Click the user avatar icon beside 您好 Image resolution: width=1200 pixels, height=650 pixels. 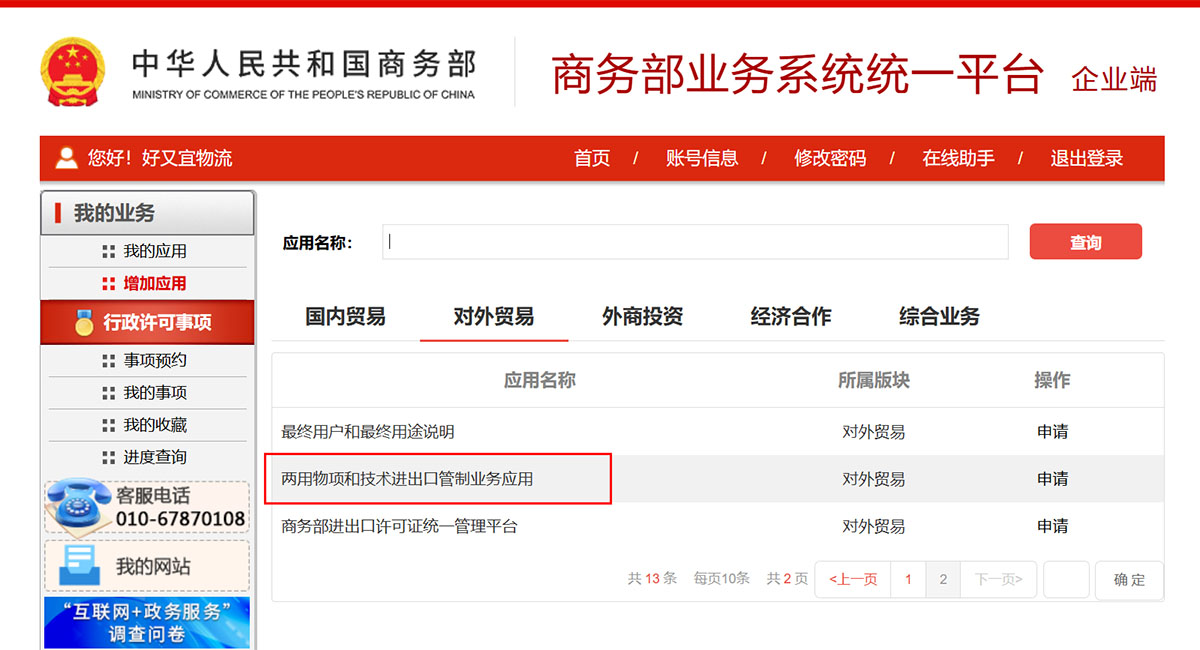(67, 158)
